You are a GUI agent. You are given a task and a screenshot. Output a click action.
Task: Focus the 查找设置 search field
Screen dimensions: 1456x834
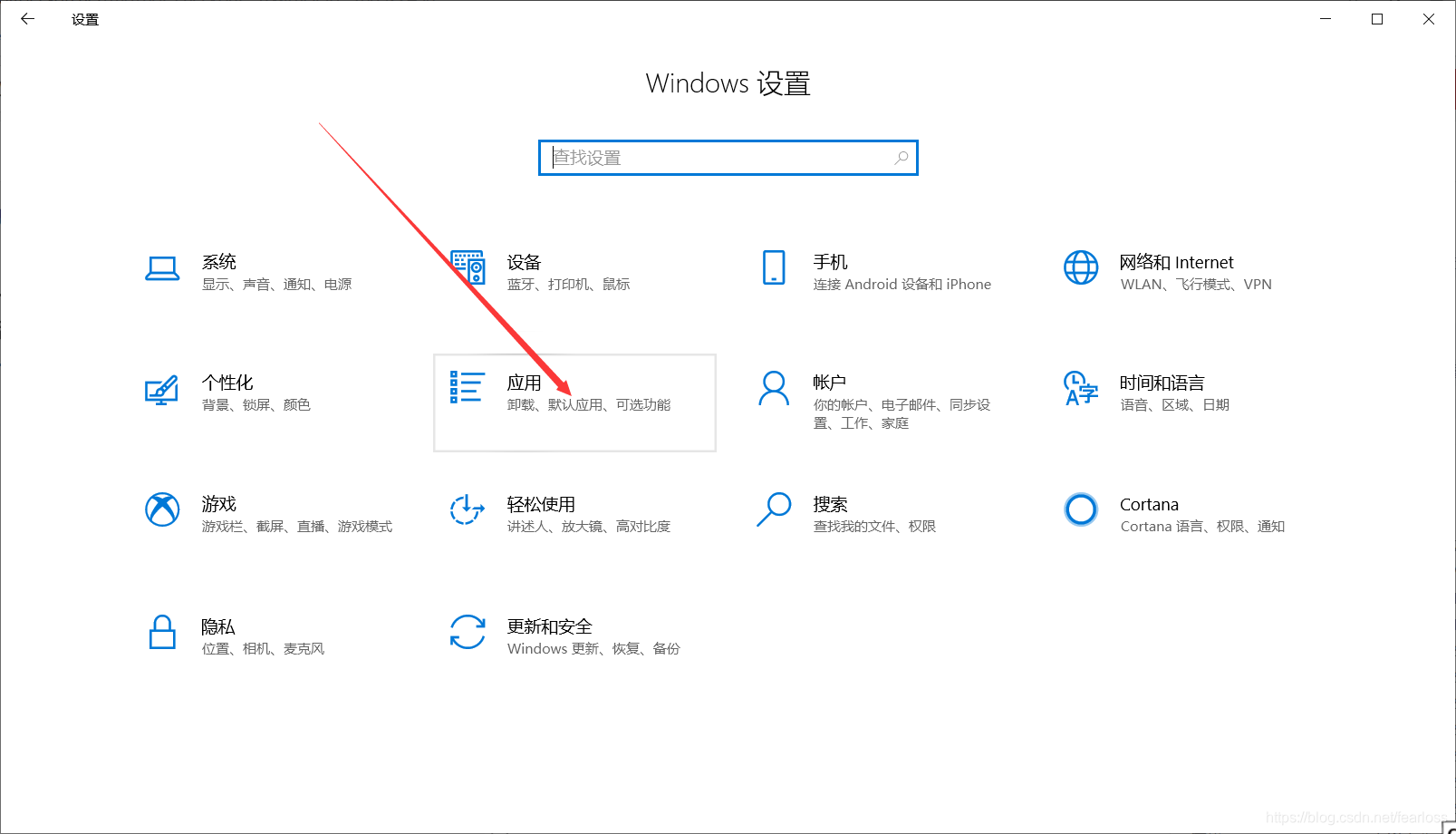[728, 158]
